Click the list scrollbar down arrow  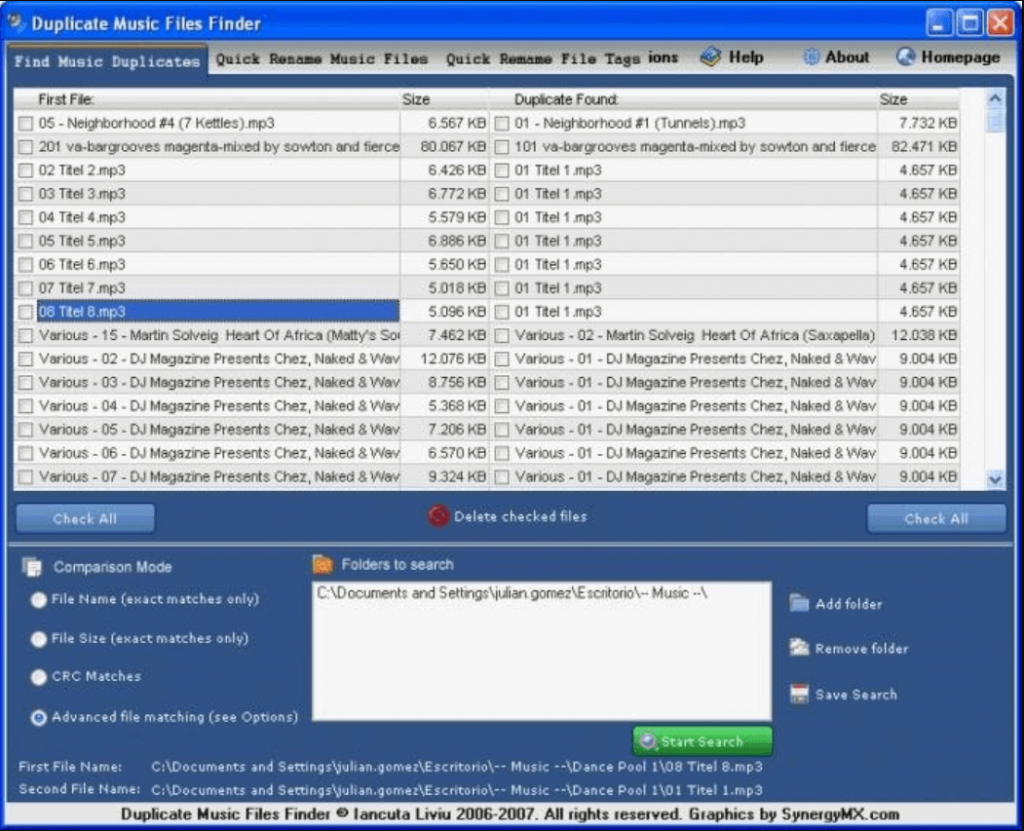(995, 480)
